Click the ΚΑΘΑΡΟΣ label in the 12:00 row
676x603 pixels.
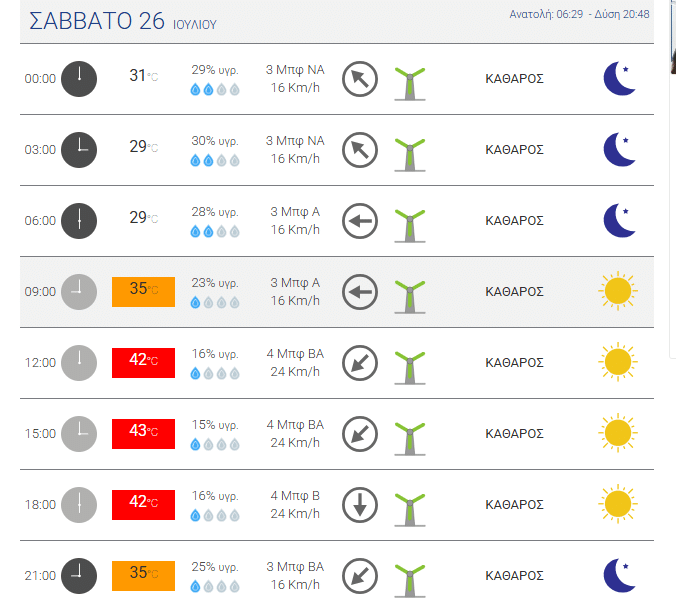pyautogui.click(x=514, y=363)
